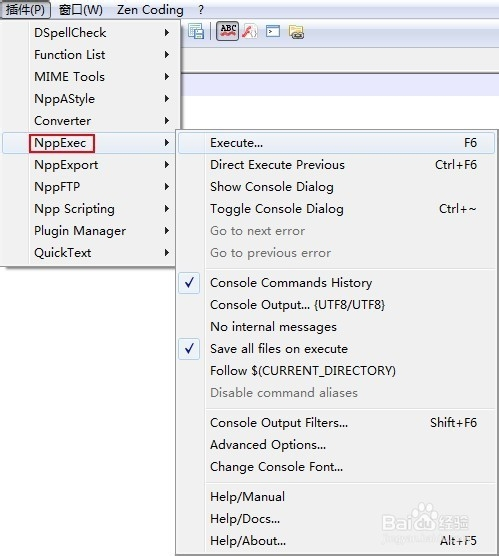Viewport: 499px width, 556px height.
Task: Toggle Follow $(CURRENT_DIRECTORY) option
Action: 303,371
